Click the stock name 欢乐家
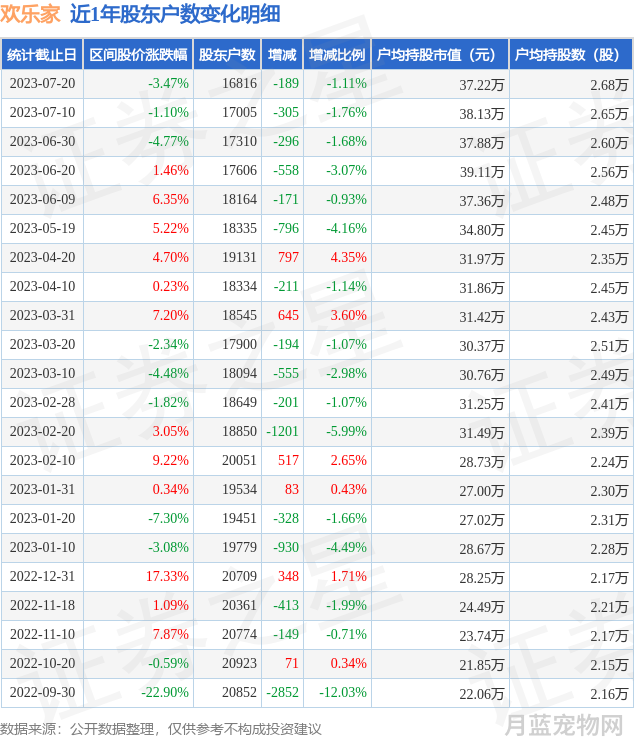 [x=31, y=14]
